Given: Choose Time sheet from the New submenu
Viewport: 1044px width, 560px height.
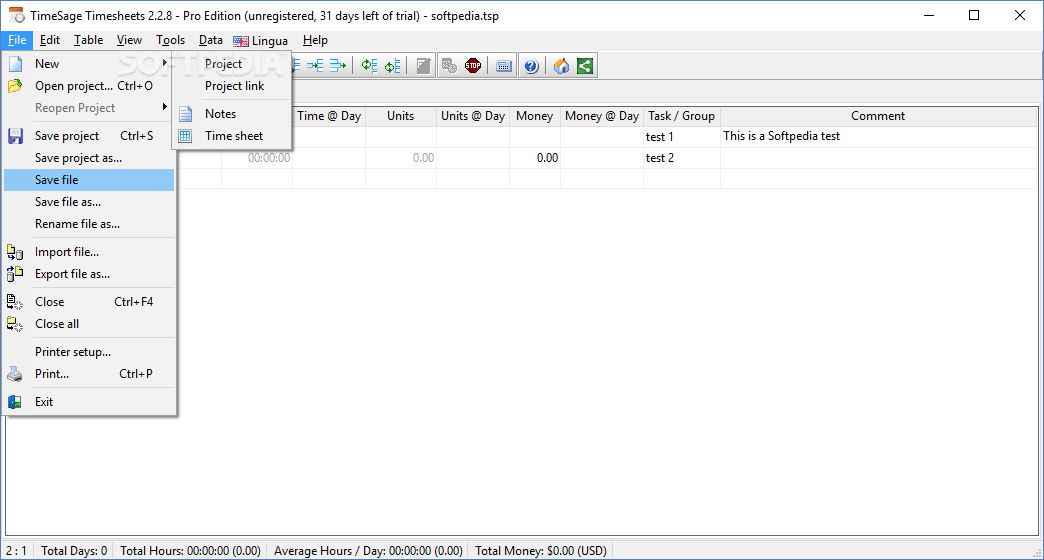Looking at the screenshot, I should pyautogui.click(x=232, y=136).
